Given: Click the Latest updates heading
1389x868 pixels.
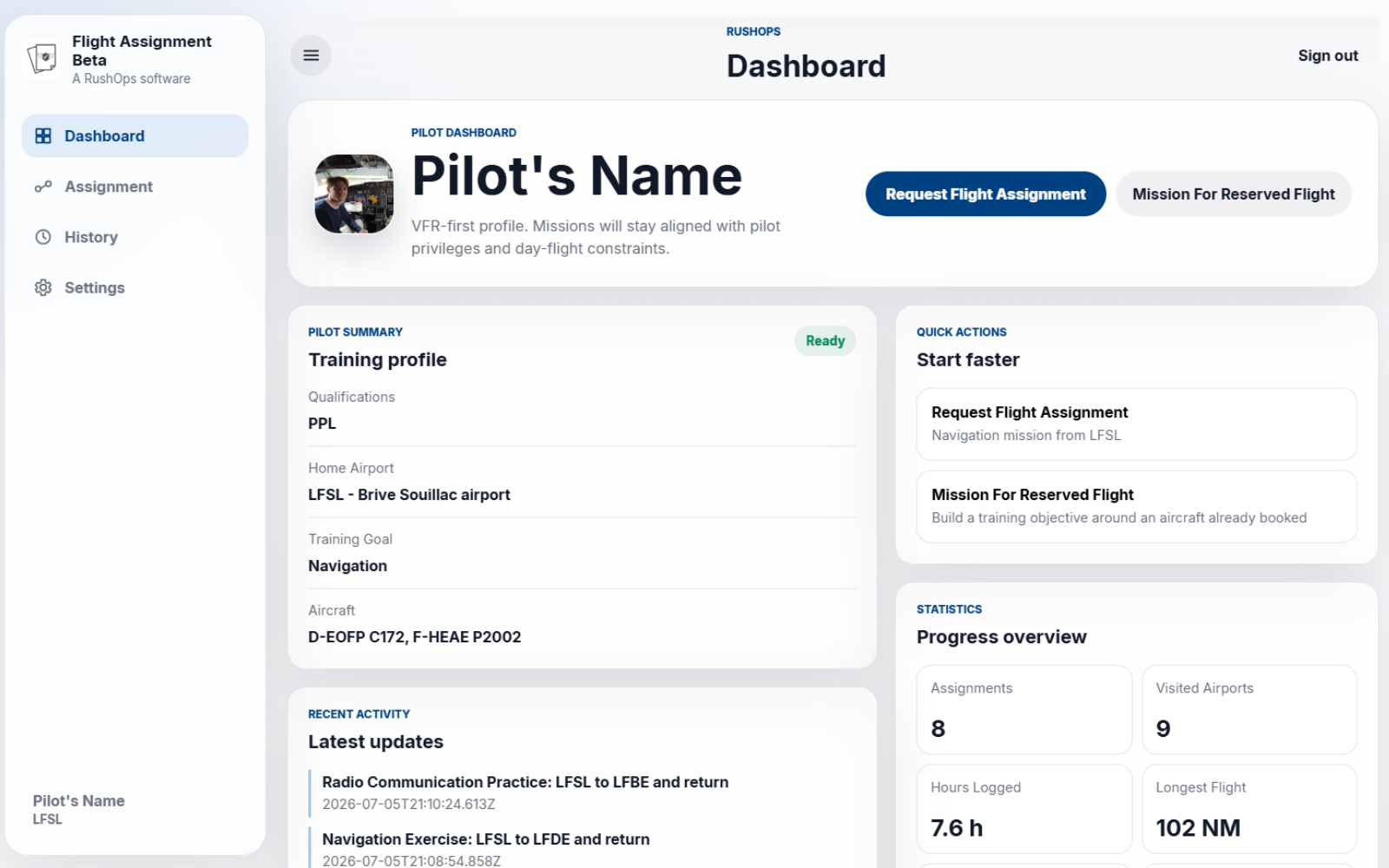Looking at the screenshot, I should coord(376,741).
